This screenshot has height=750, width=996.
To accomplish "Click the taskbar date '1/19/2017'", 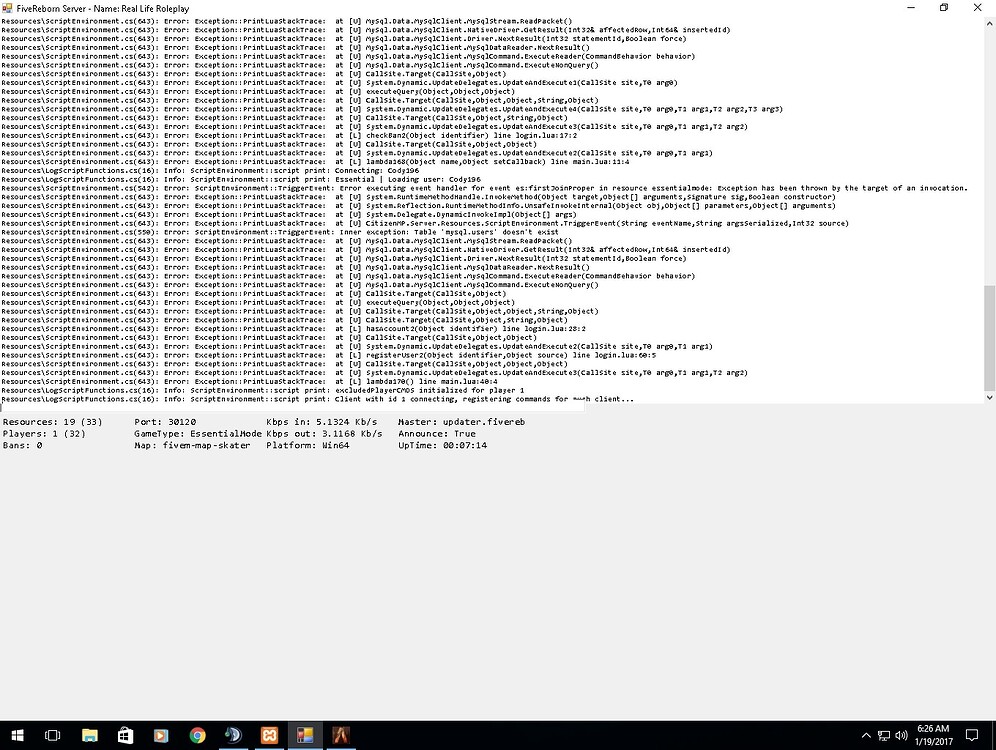I will point(934,742).
